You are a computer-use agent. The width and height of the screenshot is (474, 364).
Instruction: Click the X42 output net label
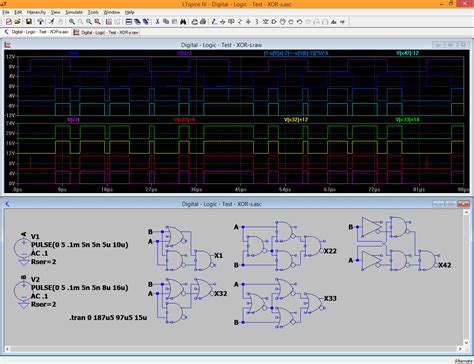445,265
